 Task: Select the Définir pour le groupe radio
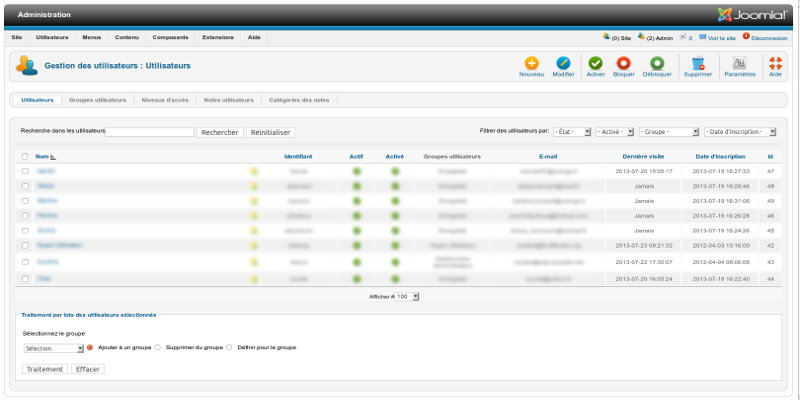pos(229,347)
